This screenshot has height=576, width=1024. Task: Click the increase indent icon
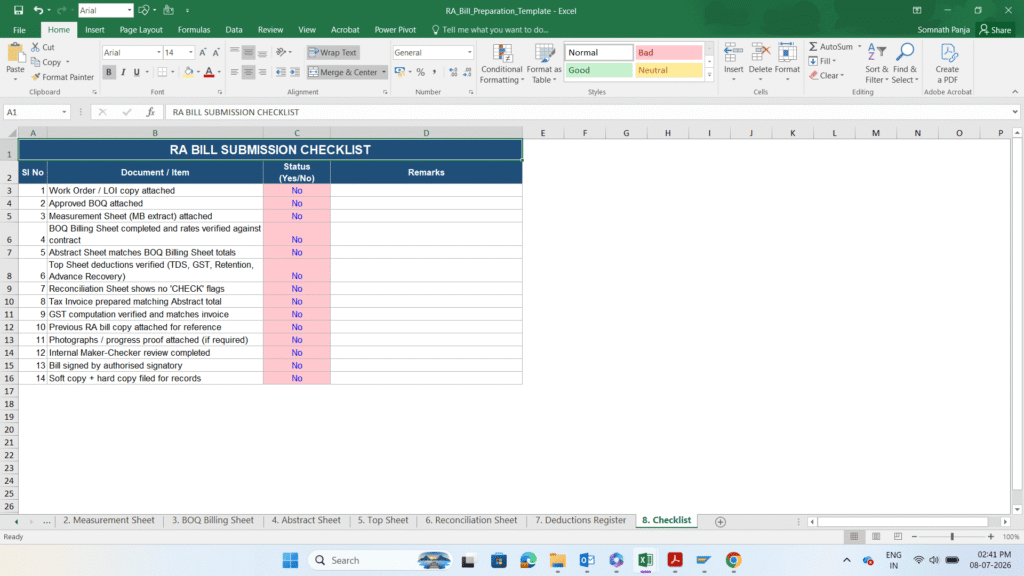click(x=295, y=72)
